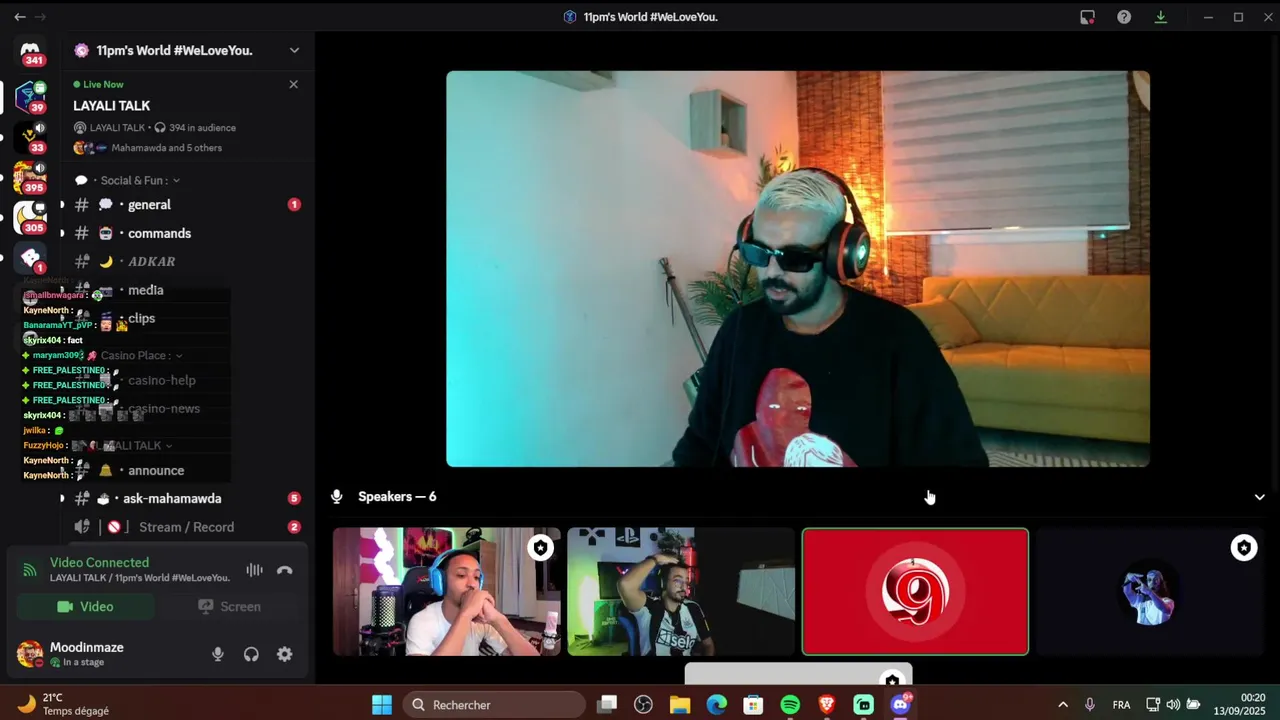Click moderator badge on dark avatar tile
1280x720 pixels.
[x=1244, y=548]
